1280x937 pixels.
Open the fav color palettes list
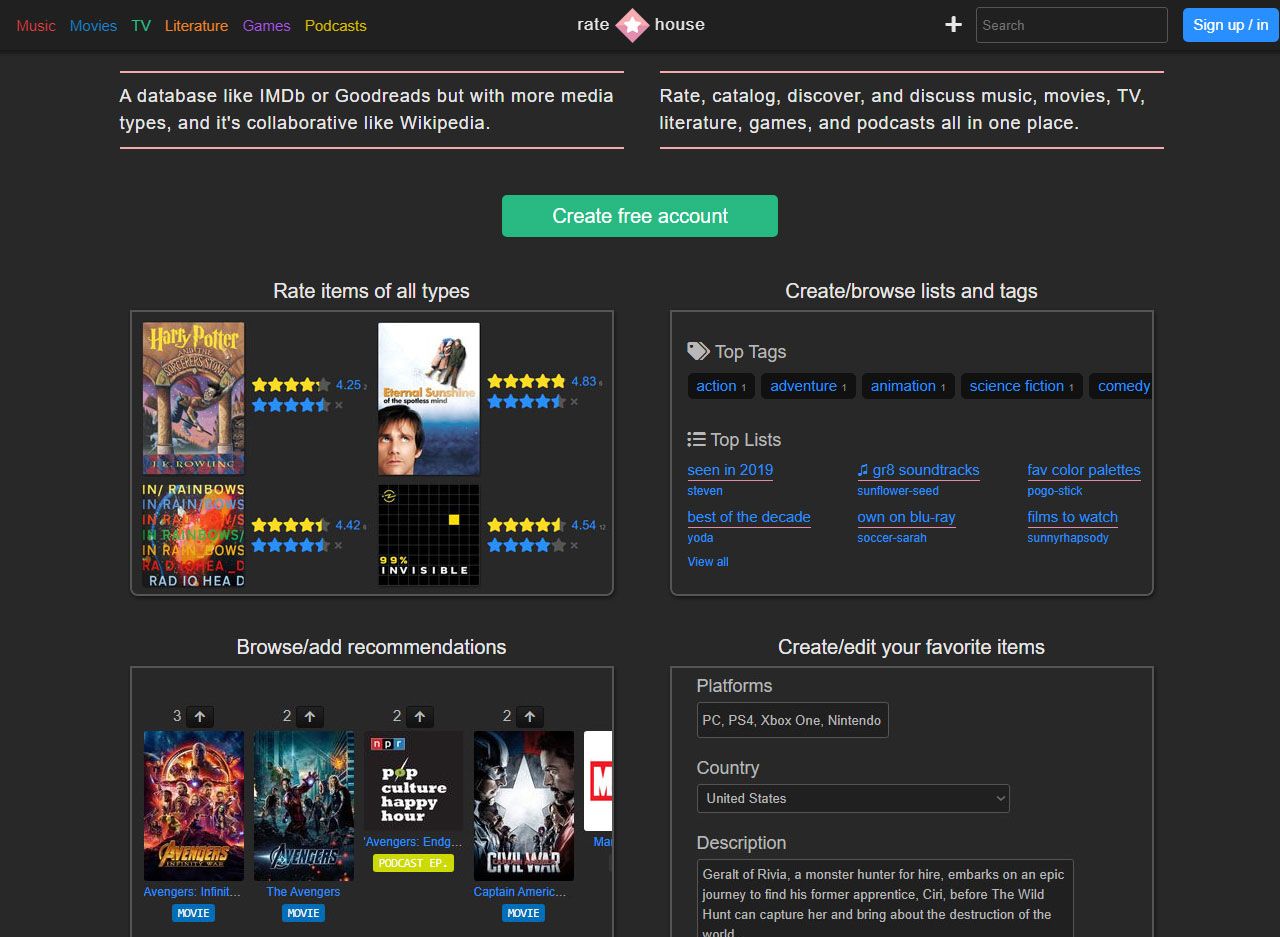pyautogui.click(x=1084, y=470)
